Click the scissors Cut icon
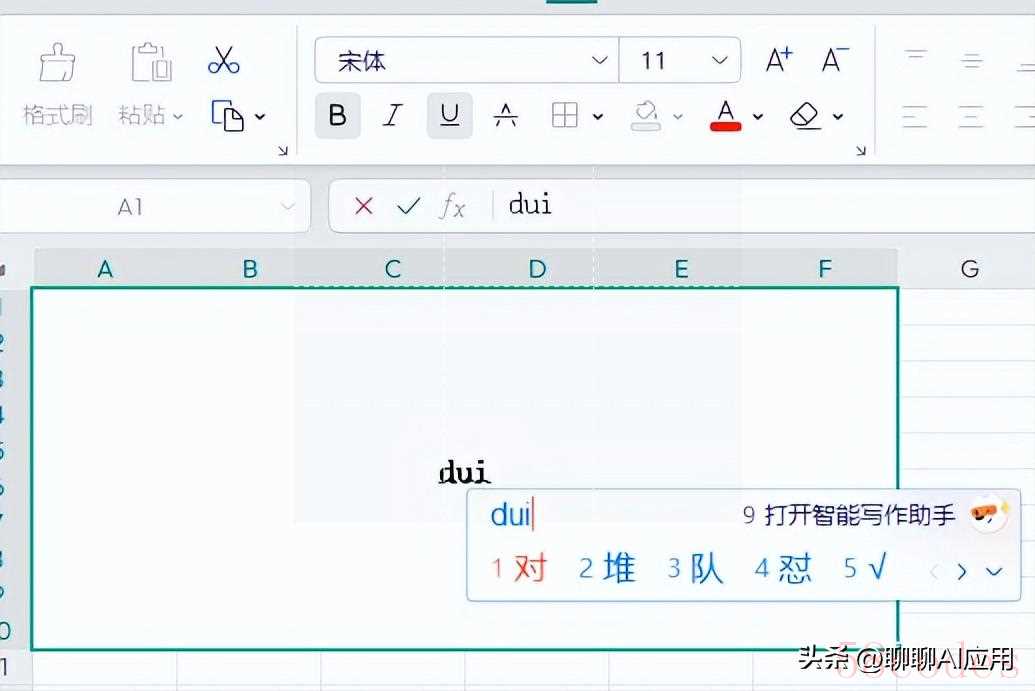Screen dimensions: 1035x691 (x=224, y=61)
